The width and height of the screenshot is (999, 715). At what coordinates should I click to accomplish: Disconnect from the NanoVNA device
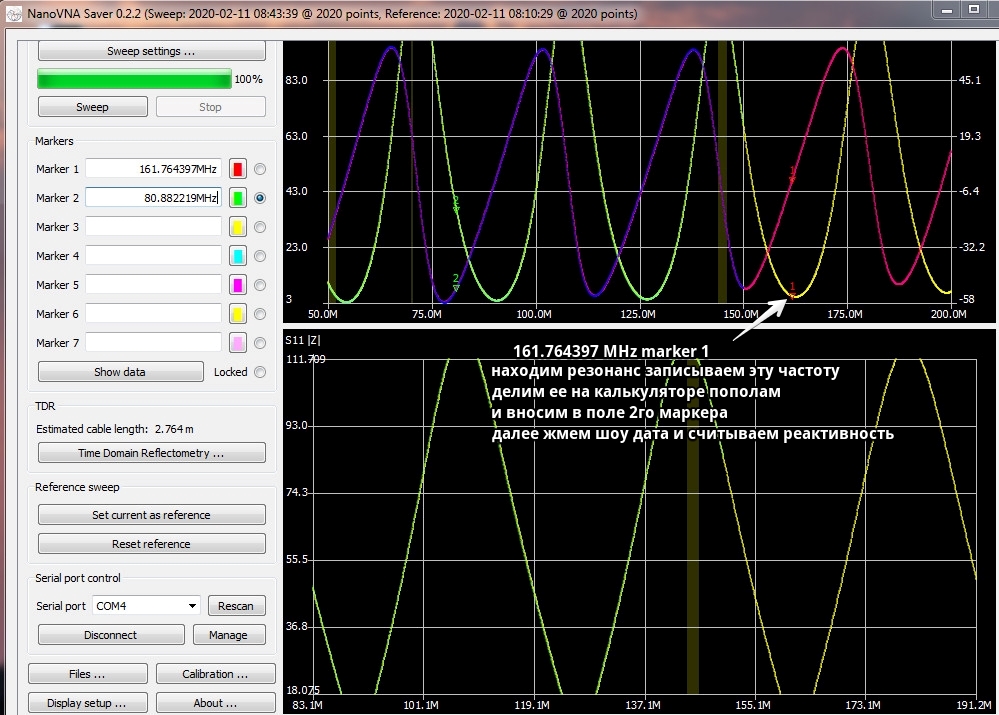click(111, 635)
